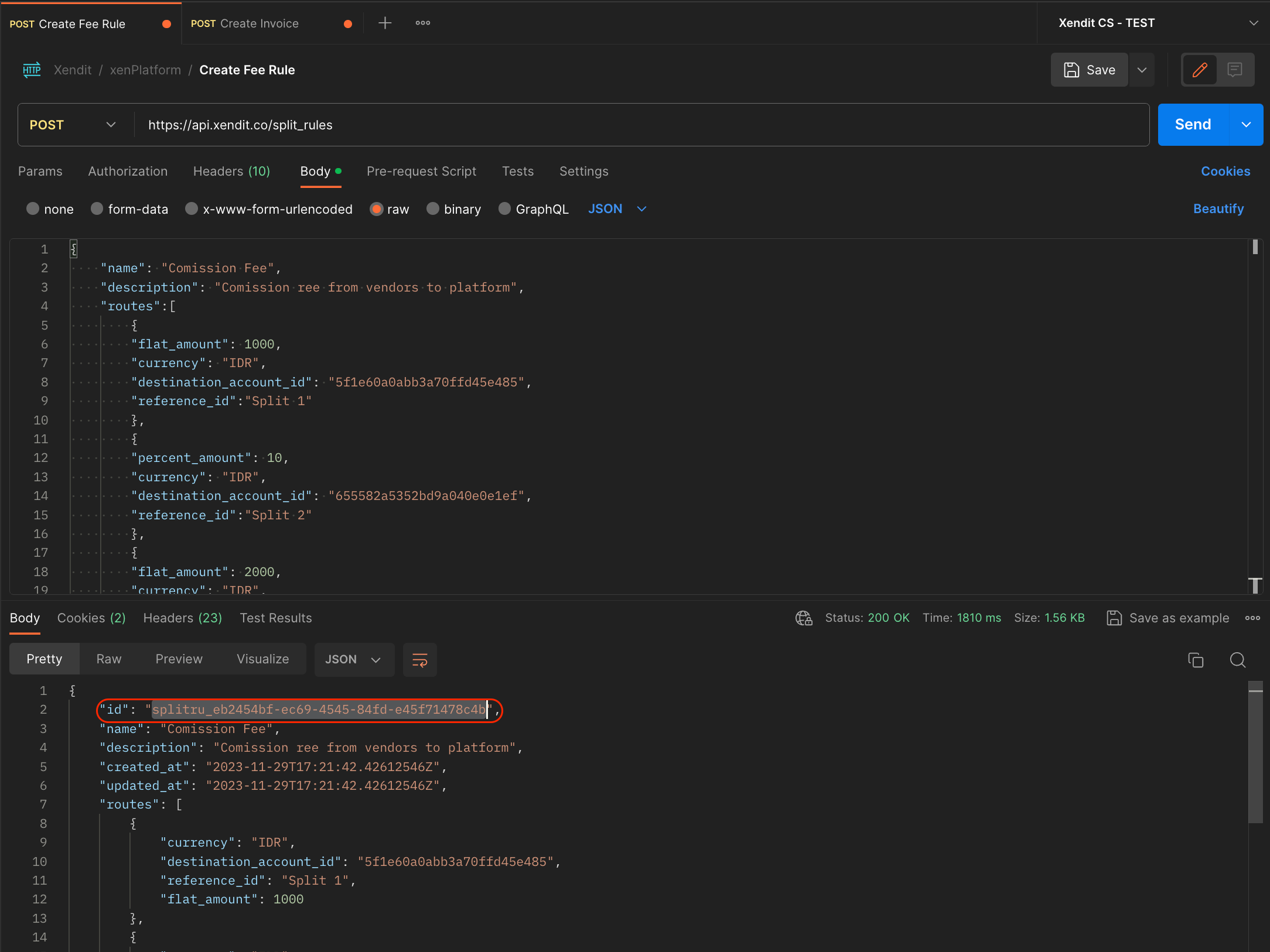Open the request Settings tab
Image resolution: width=1270 pixels, height=952 pixels.
tap(583, 171)
